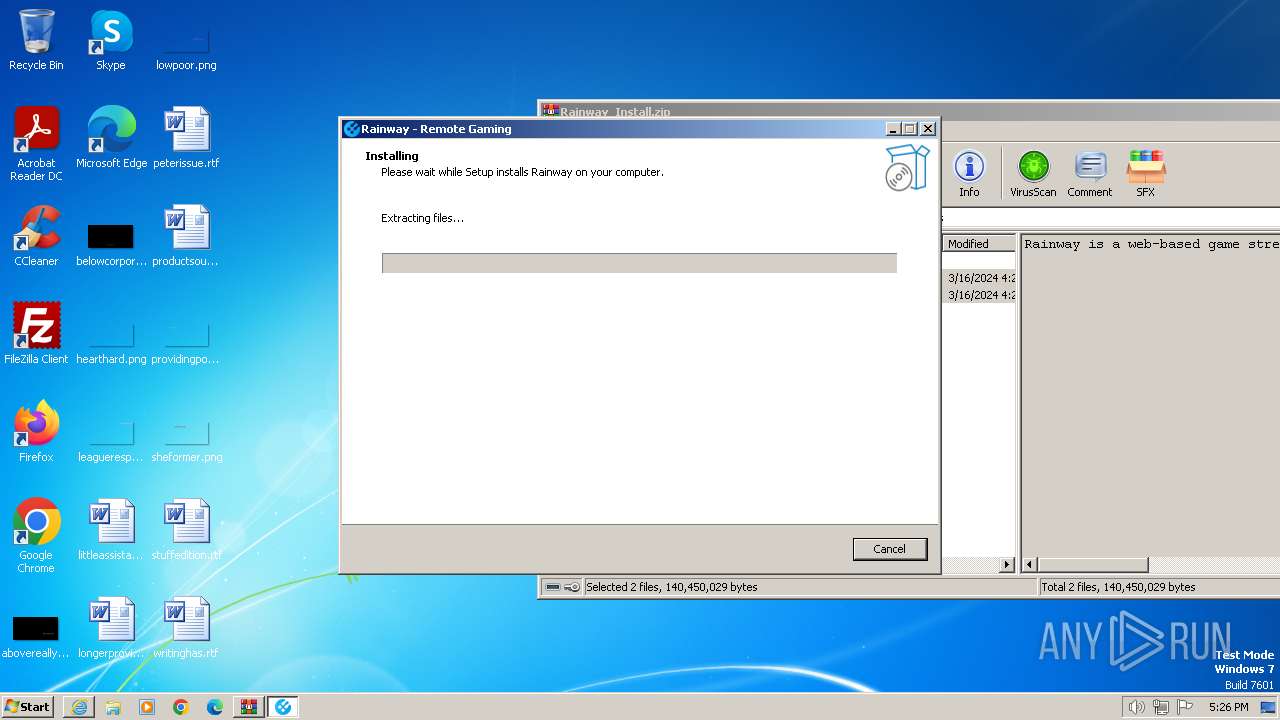Viewport: 1280px width, 720px height.
Task: Select littleassista rtf document
Action: click(111, 530)
